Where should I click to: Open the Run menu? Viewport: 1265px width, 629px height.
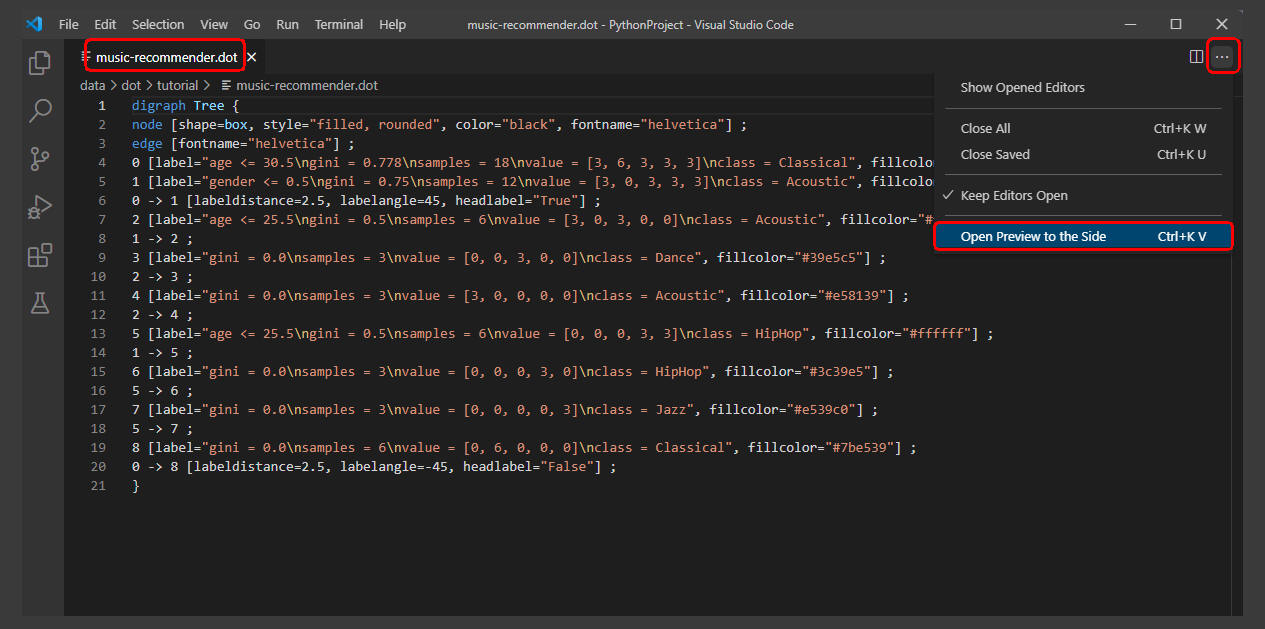(288, 24)
